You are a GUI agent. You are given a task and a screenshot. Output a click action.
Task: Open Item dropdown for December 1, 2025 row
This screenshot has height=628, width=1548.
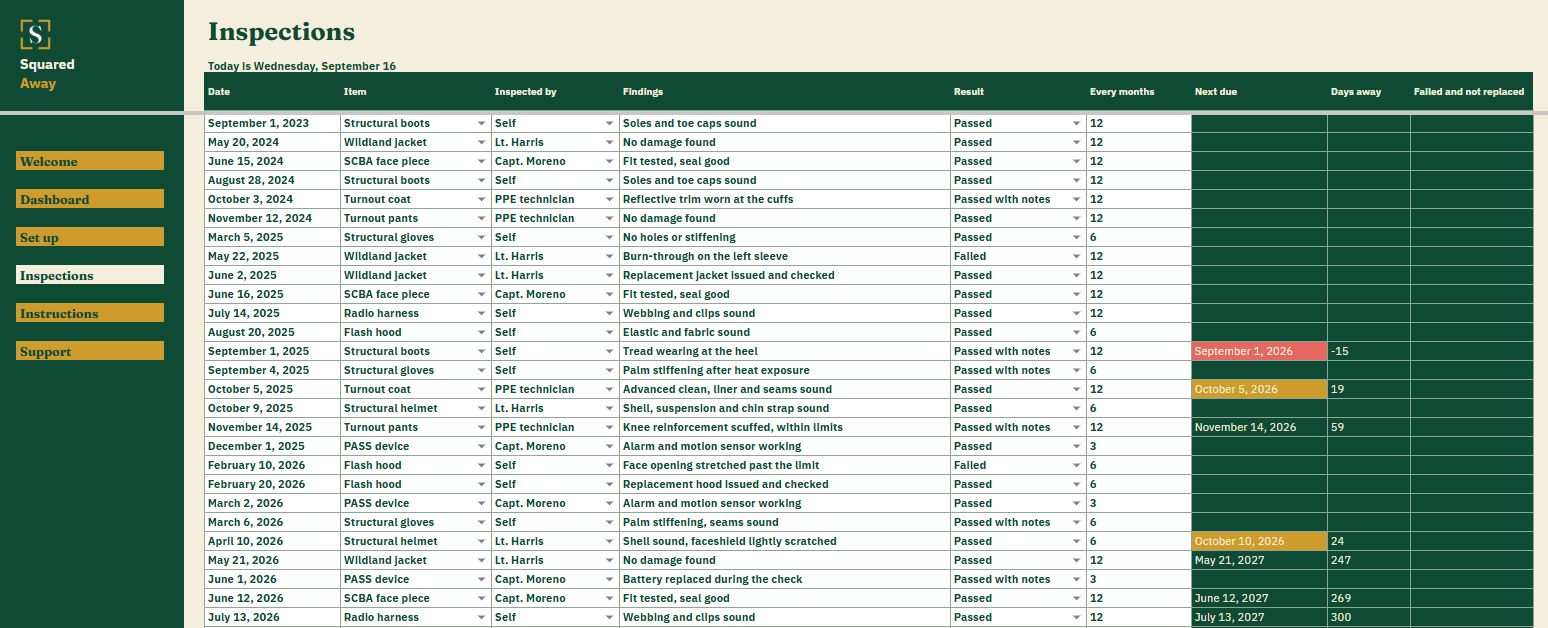[x=482, y=447]
